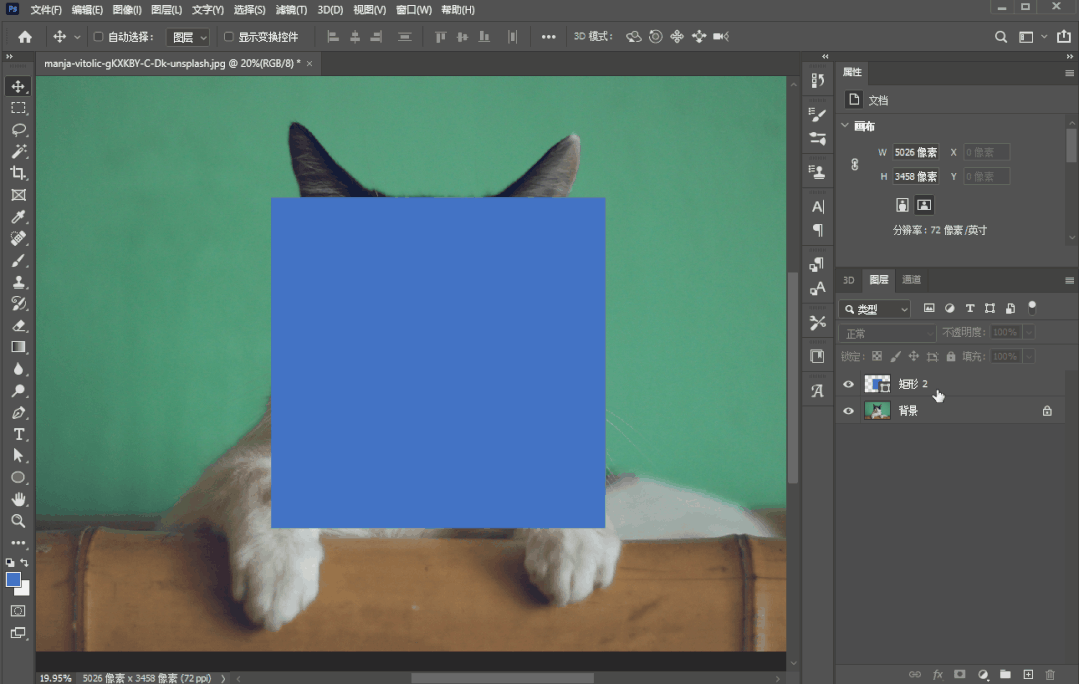Select the Eraser tool
Viewport: 1079px width, 684px height.
(x=19, y=325)
